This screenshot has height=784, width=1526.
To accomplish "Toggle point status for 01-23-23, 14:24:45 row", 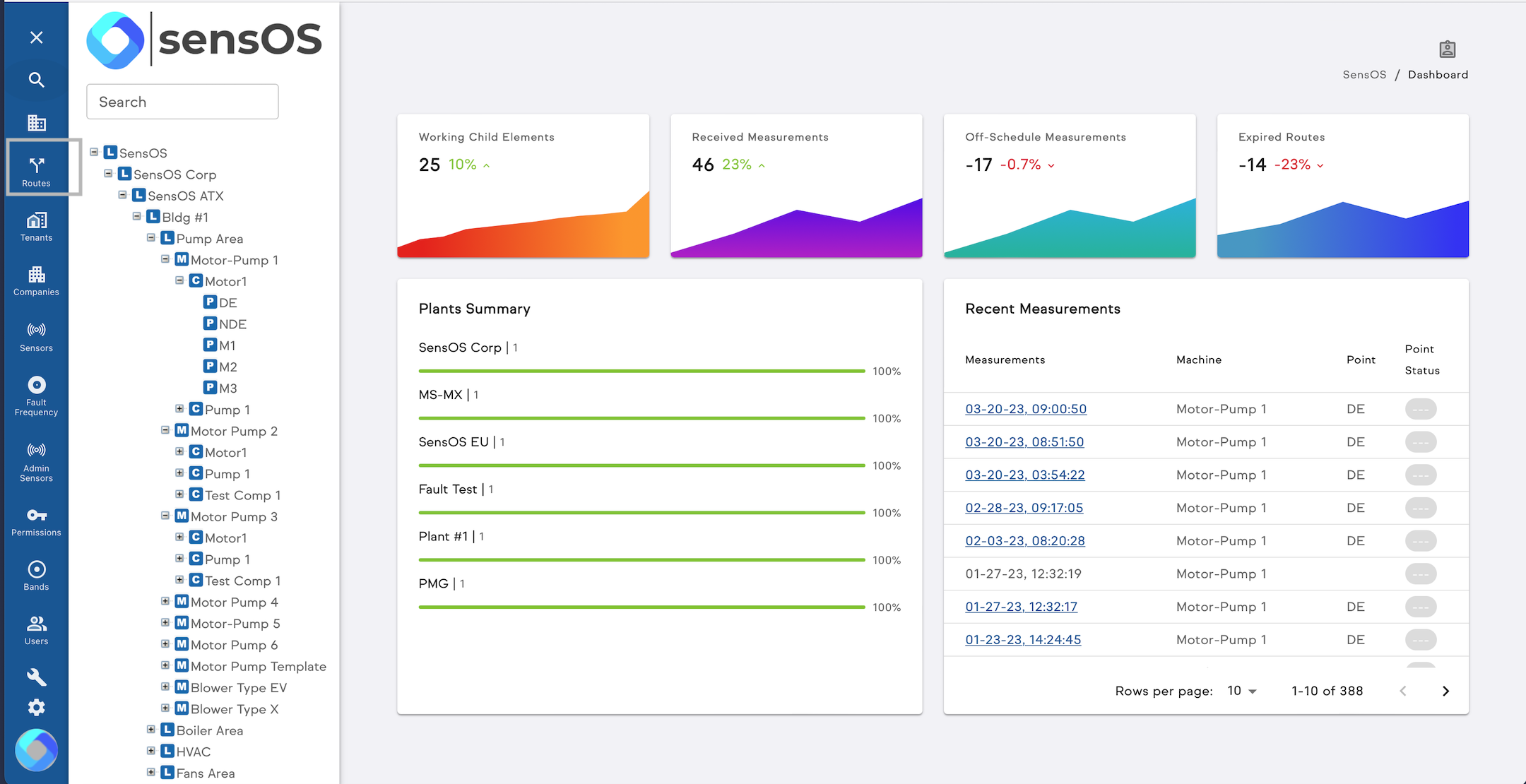I will (x=1421, y=640).
